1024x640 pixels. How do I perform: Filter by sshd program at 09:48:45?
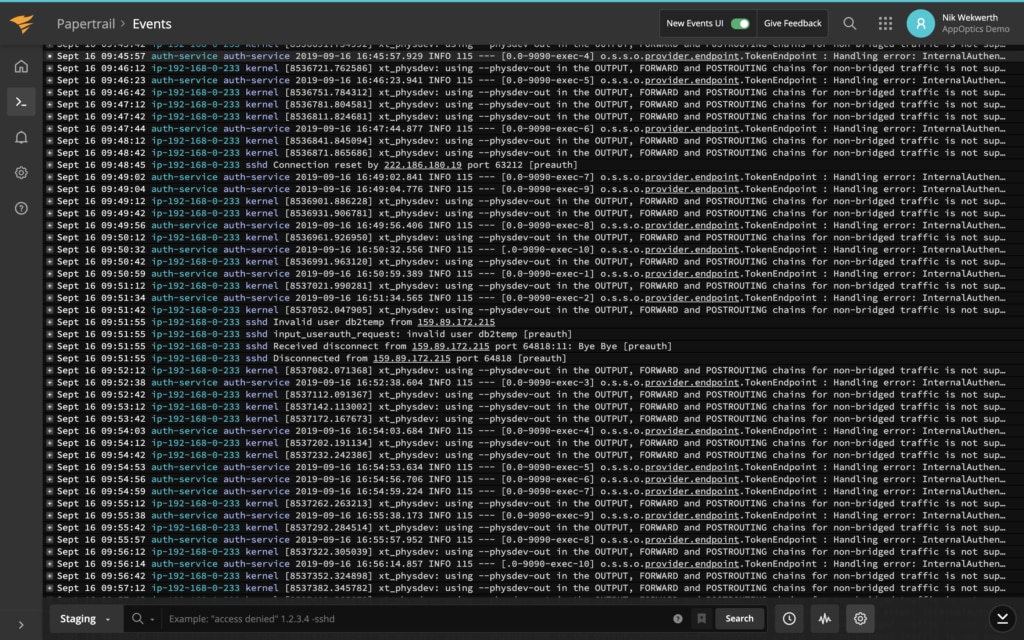[257, 165]
